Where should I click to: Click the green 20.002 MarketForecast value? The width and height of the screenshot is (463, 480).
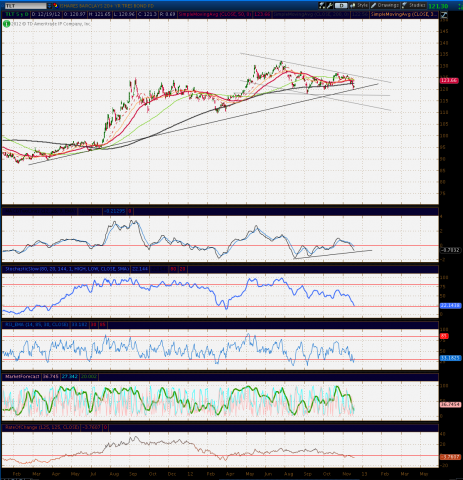pos(89,376)
